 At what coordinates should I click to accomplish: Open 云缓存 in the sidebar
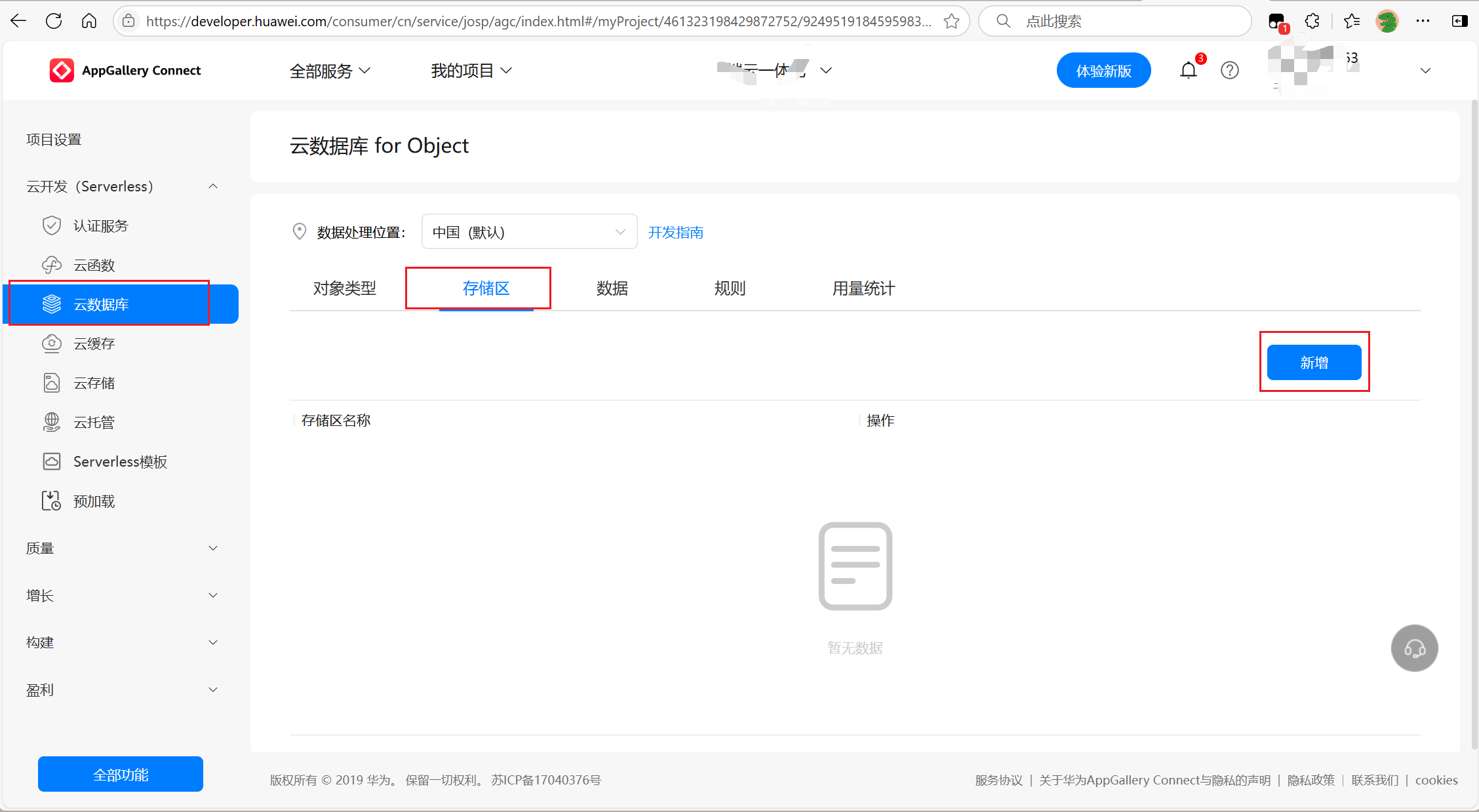click(94, 344)
